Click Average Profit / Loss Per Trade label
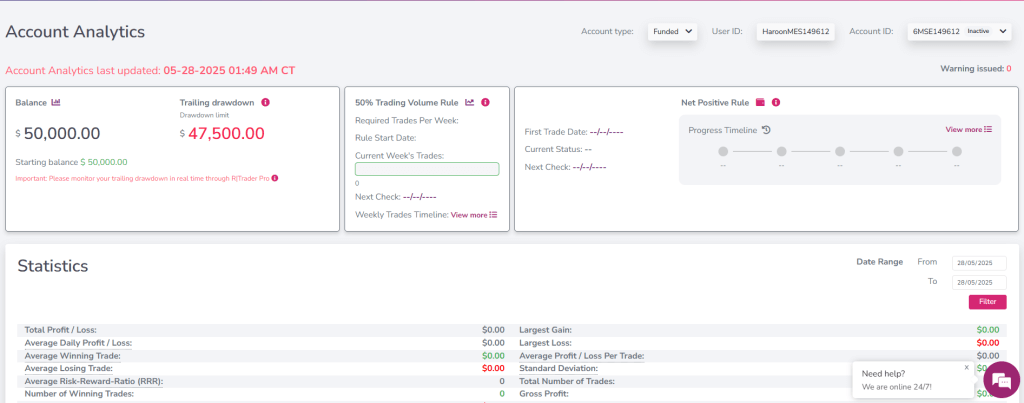The height and width of the screenshot is (403, 1024). pyautogui.click(x=582, y=356)
